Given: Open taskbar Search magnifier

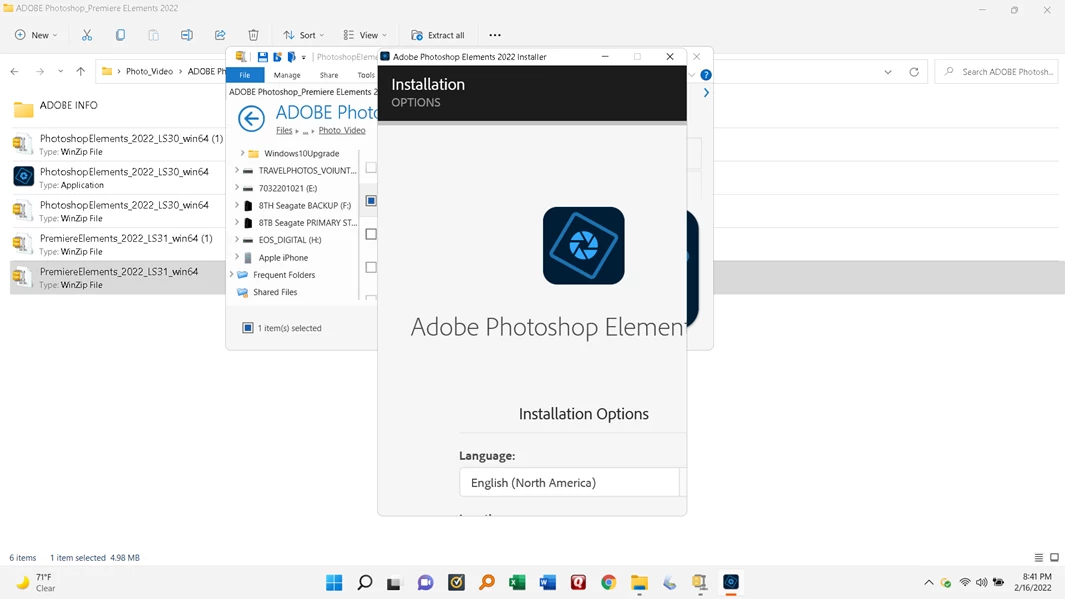Looking at the screenshot, I should [x=365, y=583].
